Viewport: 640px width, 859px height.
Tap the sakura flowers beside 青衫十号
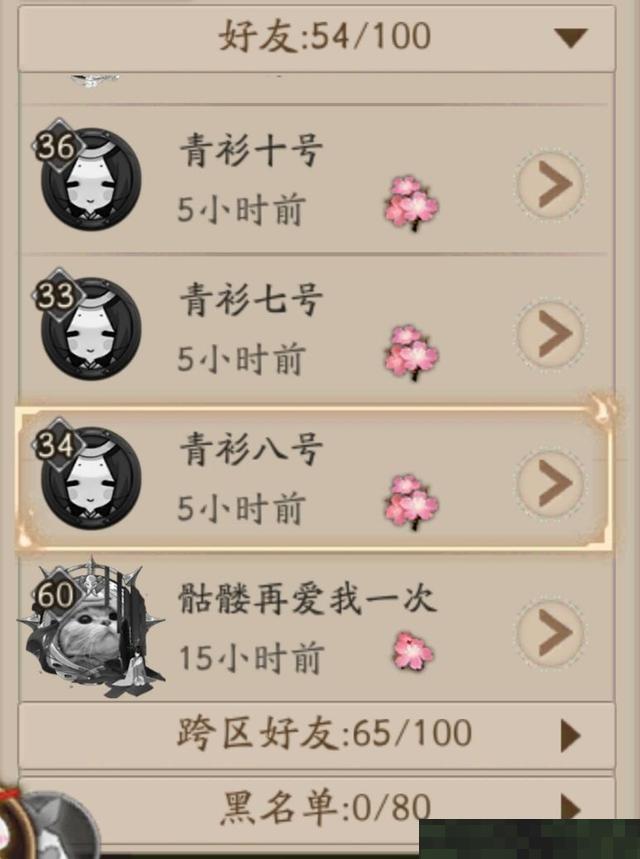(x=412, y=203)
